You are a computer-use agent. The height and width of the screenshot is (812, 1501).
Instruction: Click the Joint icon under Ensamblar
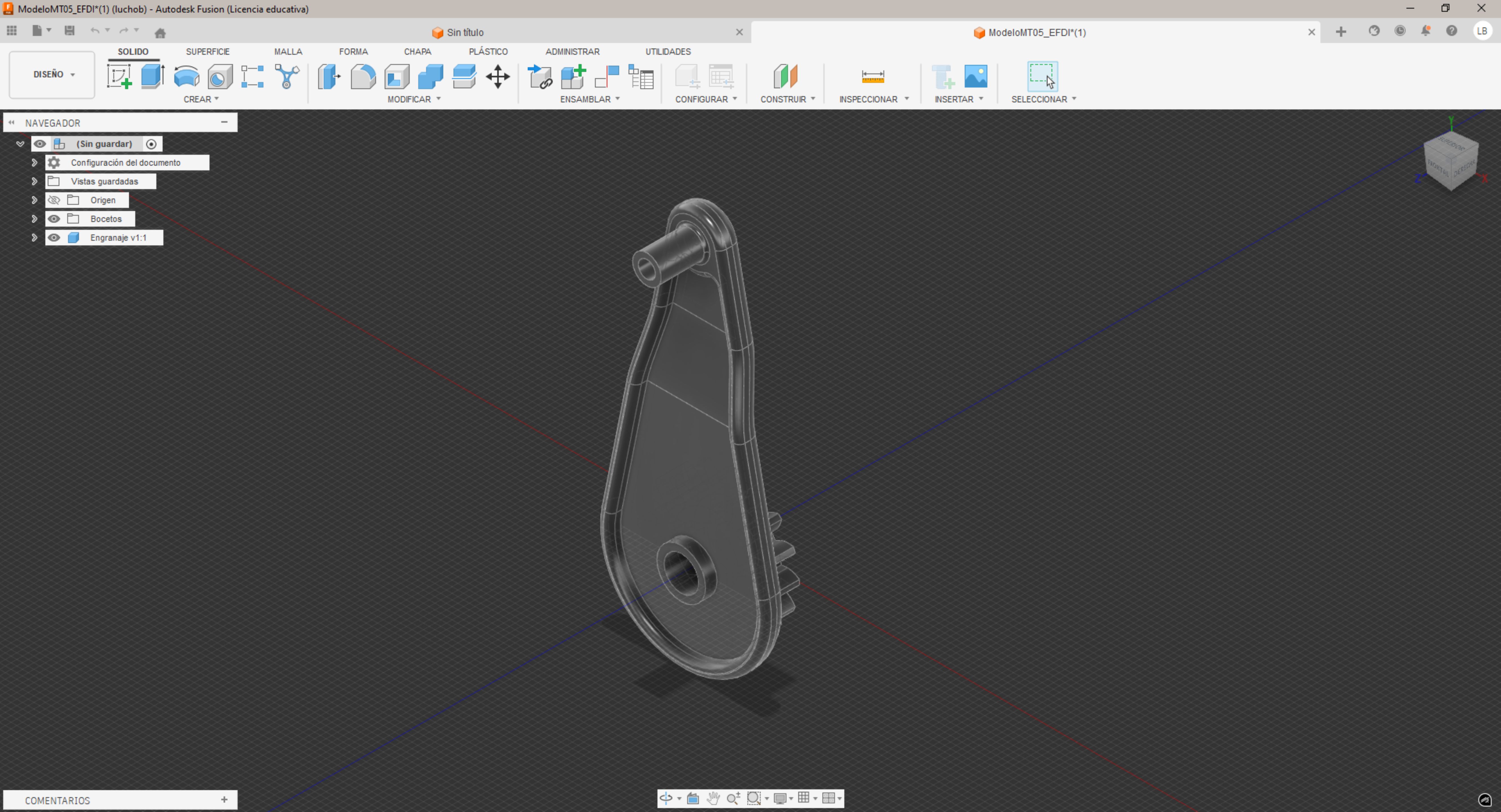[x=607, y=76]
